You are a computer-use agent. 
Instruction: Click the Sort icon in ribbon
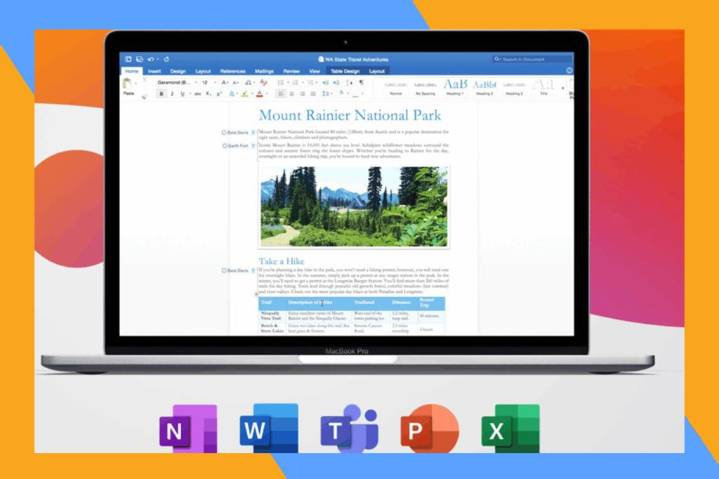pos(350,83)
